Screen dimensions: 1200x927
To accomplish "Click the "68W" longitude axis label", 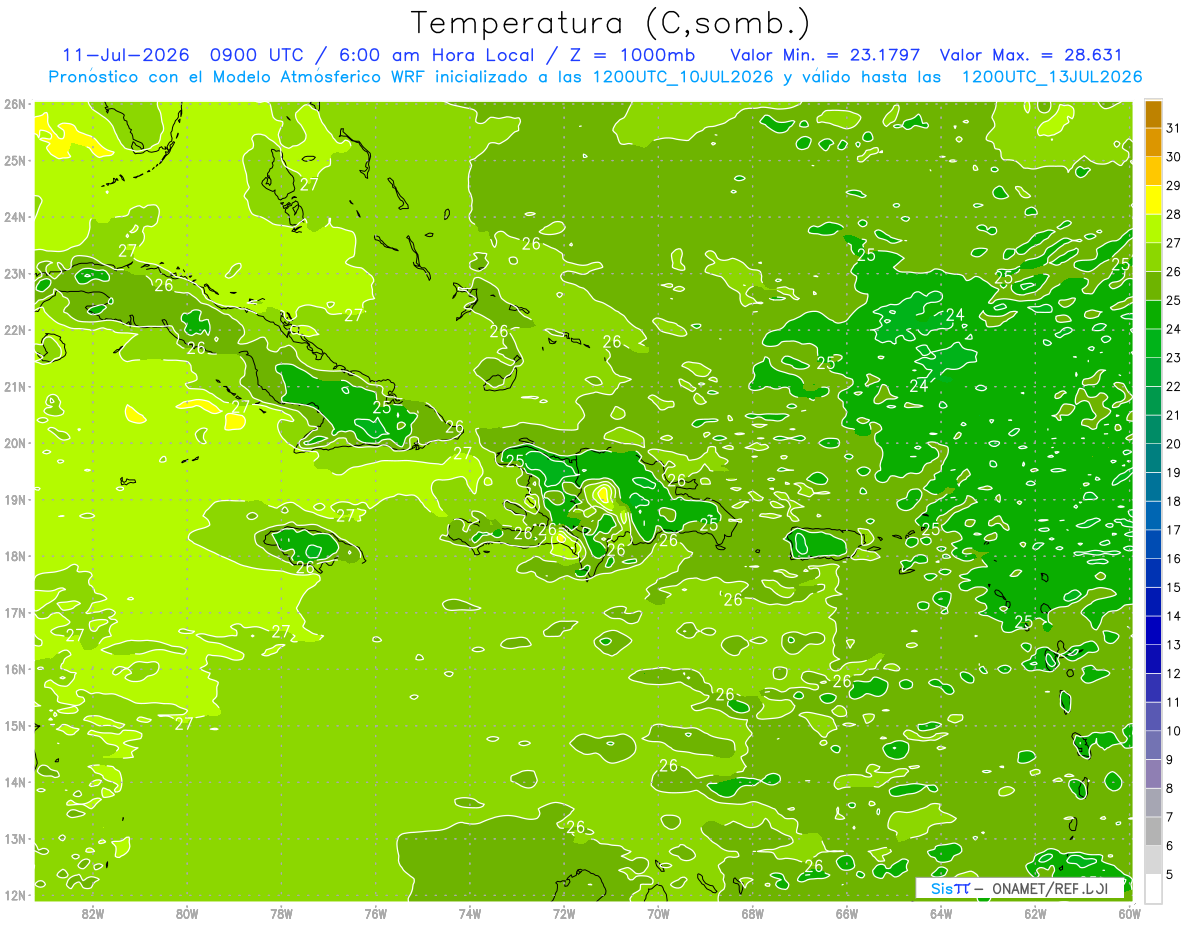I will click(753, 913).
